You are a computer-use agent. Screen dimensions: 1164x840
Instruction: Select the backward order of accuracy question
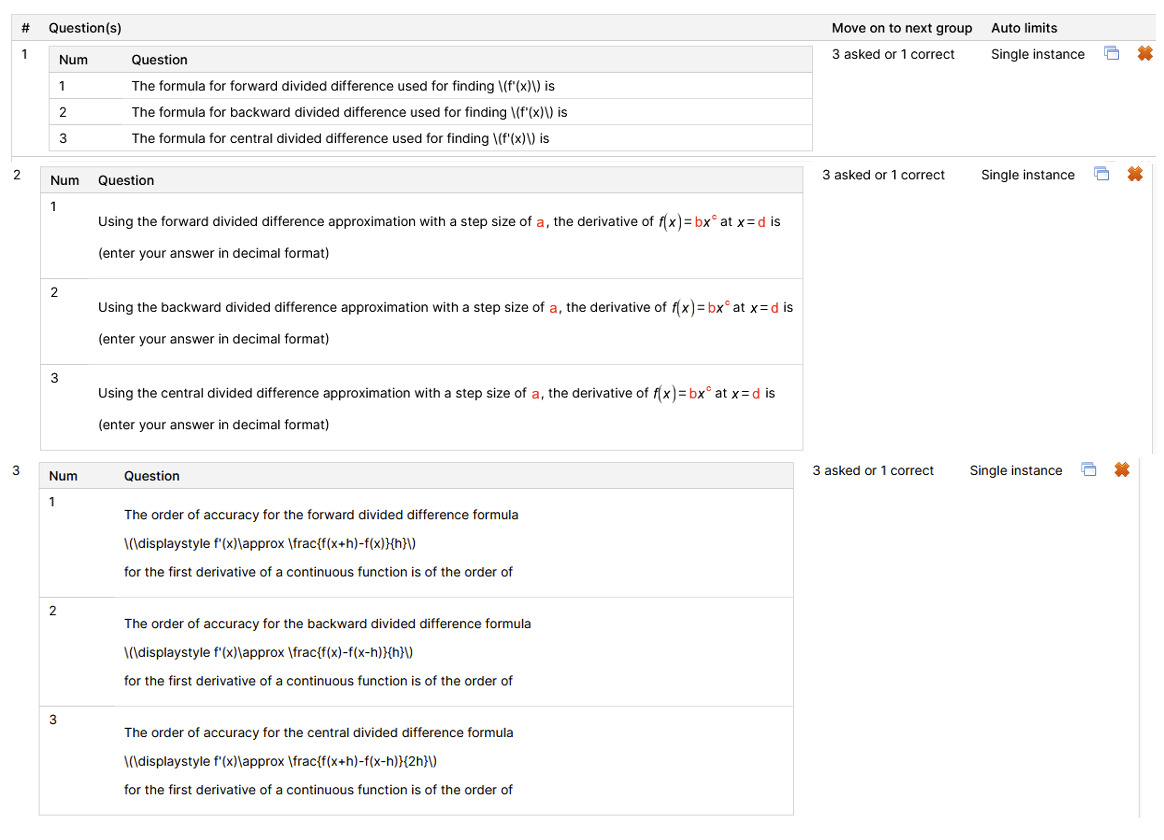point(327,624)
